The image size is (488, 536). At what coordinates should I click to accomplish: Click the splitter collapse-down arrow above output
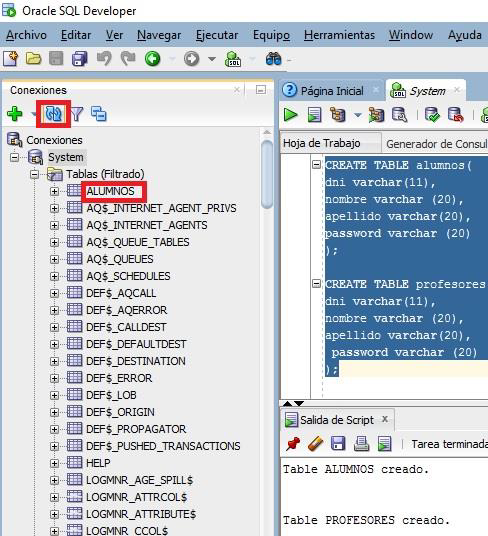click(299, 403)
